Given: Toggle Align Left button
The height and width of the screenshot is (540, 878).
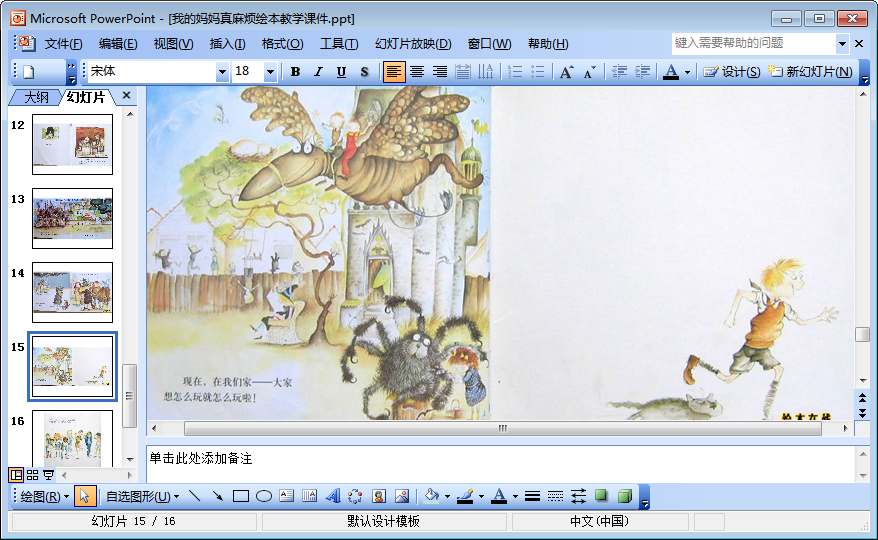Looking at the screenshot, I should pyautogui.click(x=394, y=72).
